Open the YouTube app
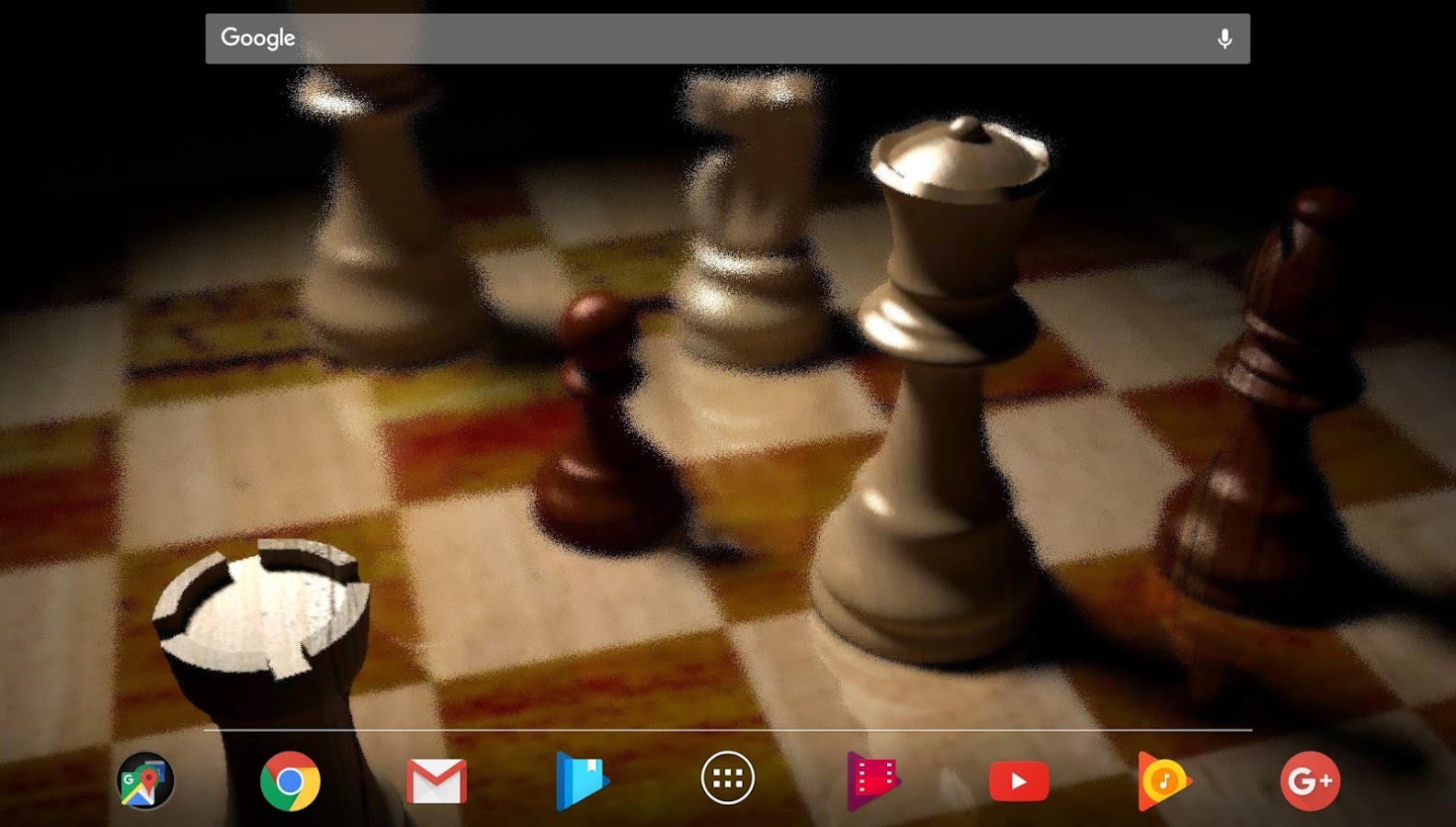The height and width of the screenshot is (827, 1456). pyautogui.click(x=1018, y=782)
